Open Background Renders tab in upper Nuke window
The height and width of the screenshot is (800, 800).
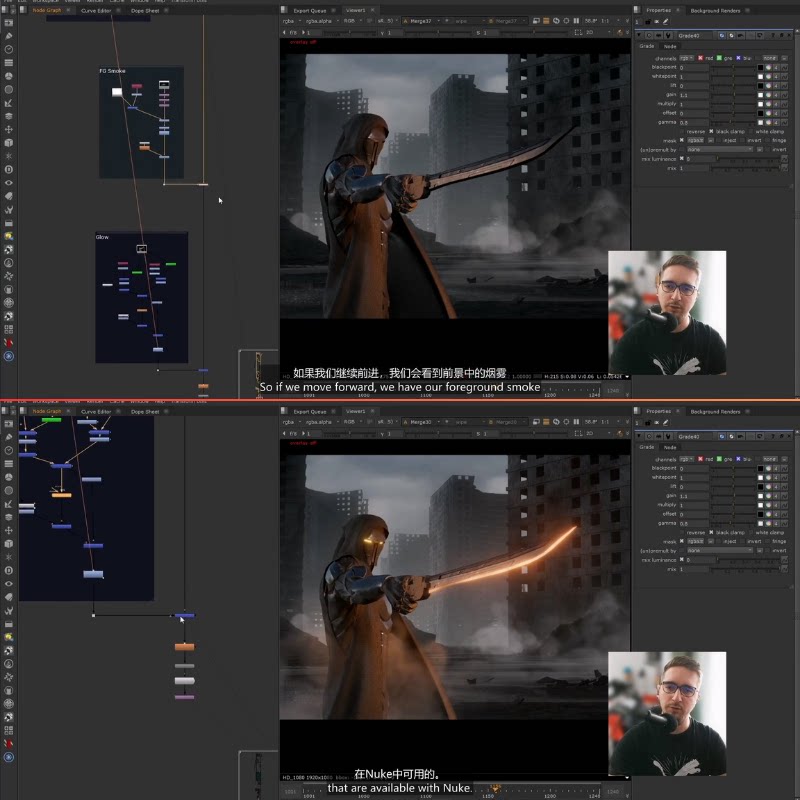click(715, 10)
